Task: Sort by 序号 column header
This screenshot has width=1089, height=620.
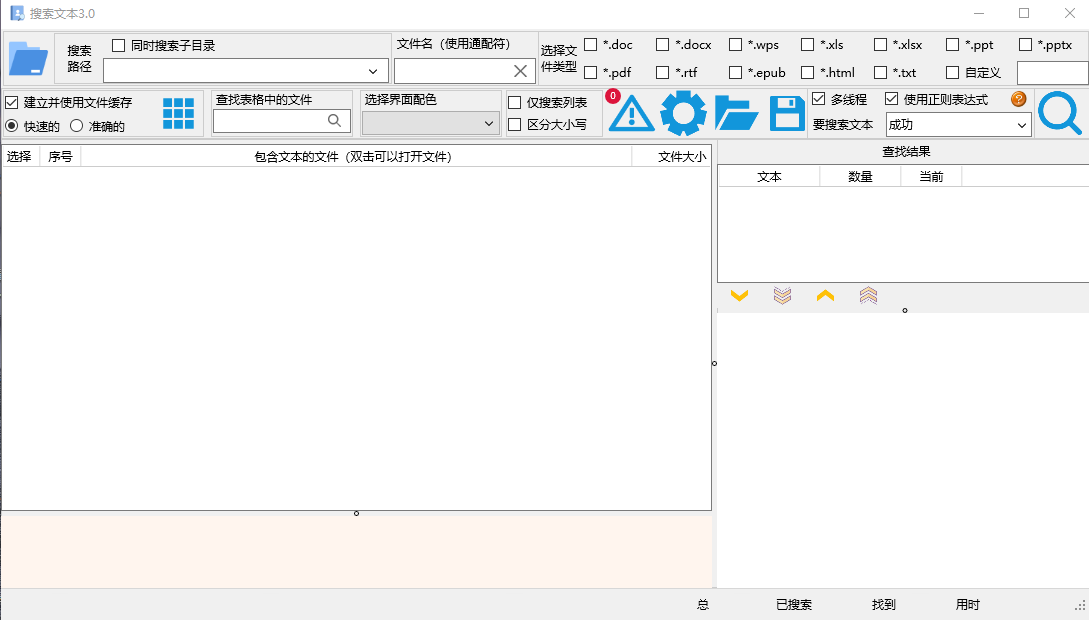Action: point(60,157)
